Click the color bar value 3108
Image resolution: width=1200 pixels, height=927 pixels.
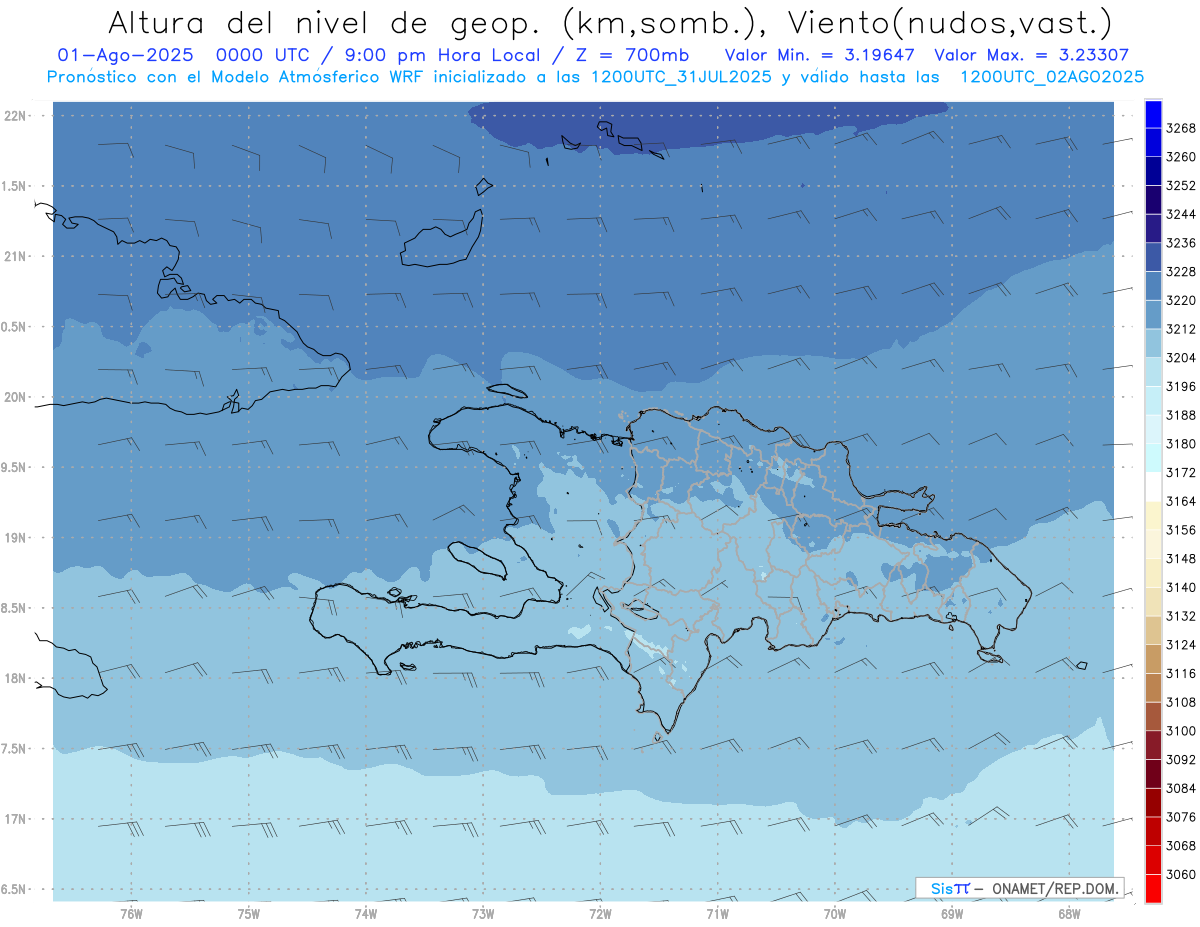pos(1182,702)
